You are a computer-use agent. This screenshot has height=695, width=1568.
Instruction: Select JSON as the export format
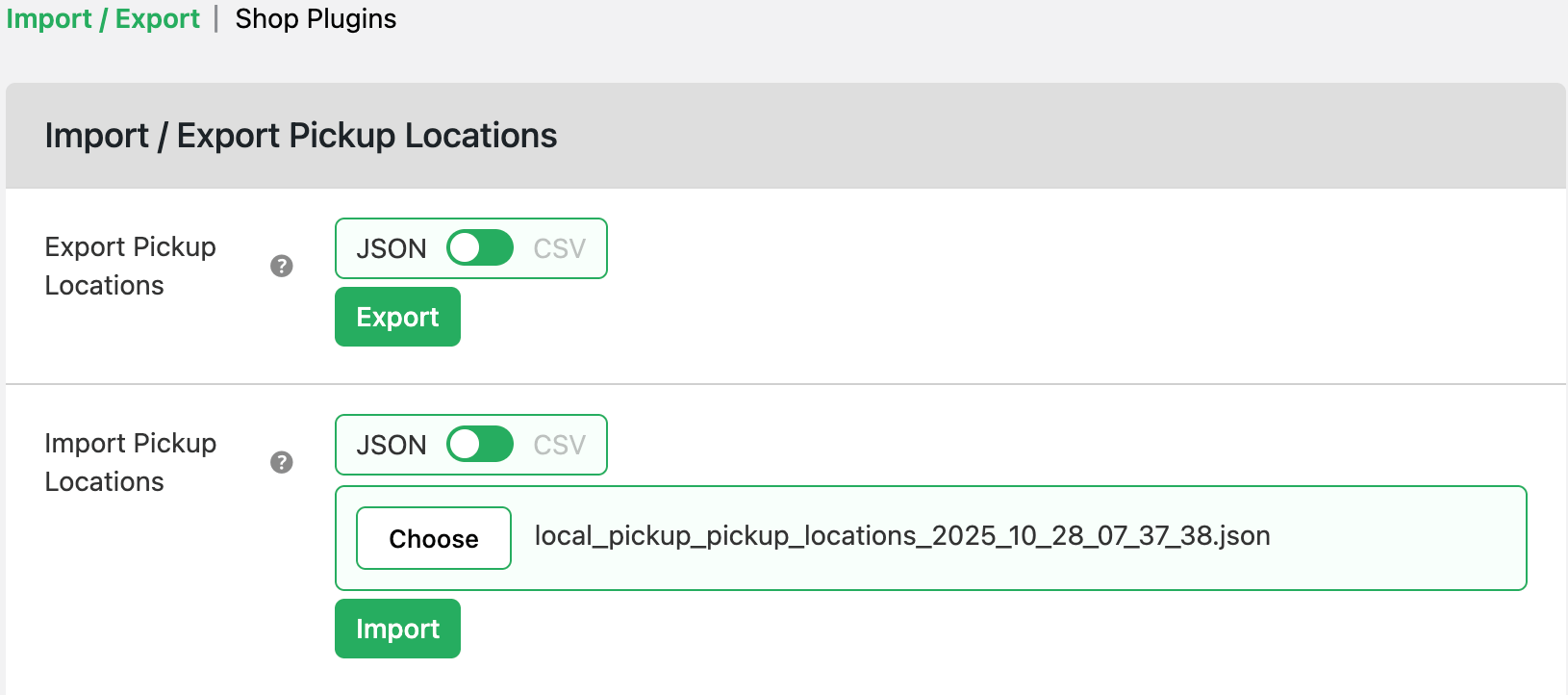391,248
